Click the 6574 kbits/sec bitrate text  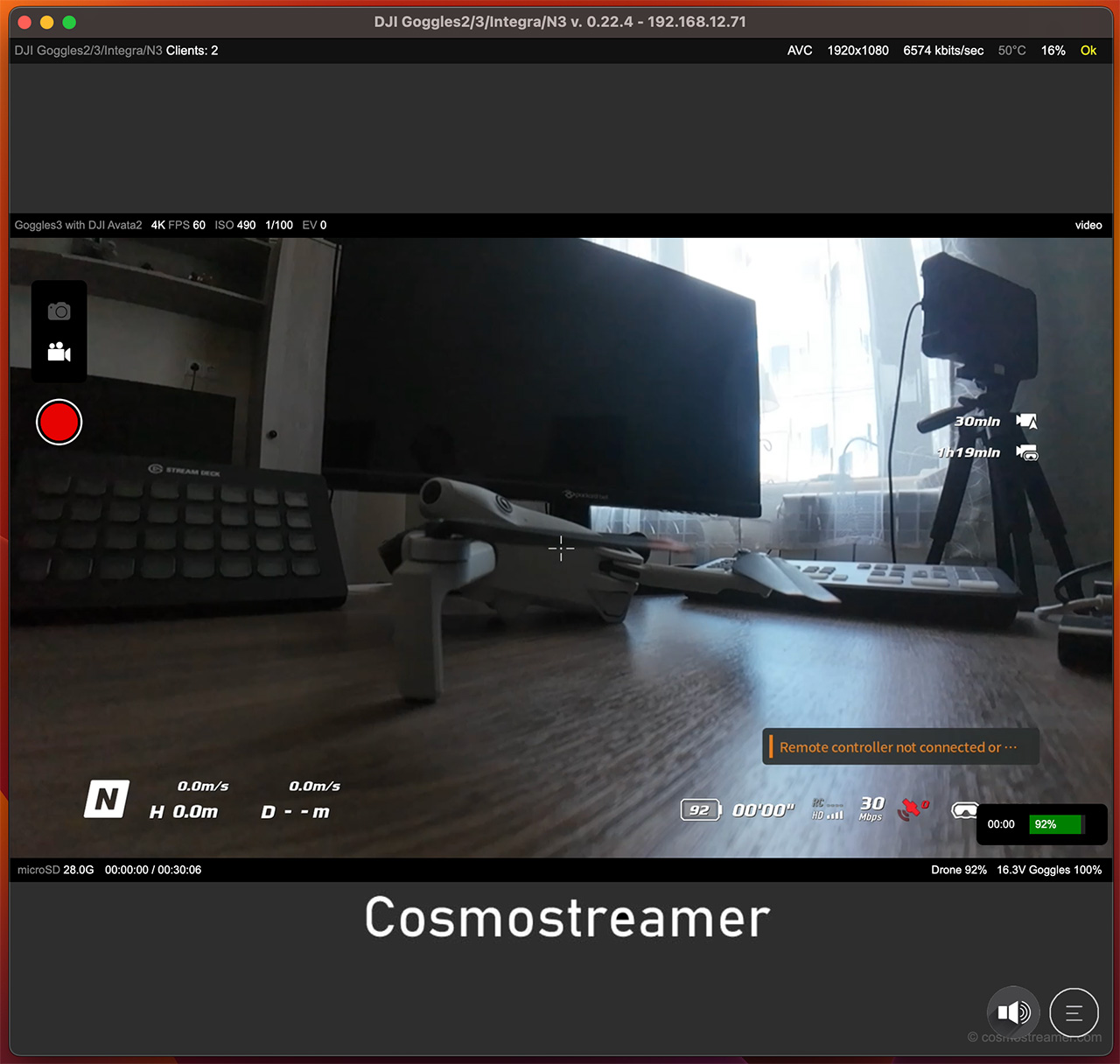pyautogui.click(x=943, y=51)
